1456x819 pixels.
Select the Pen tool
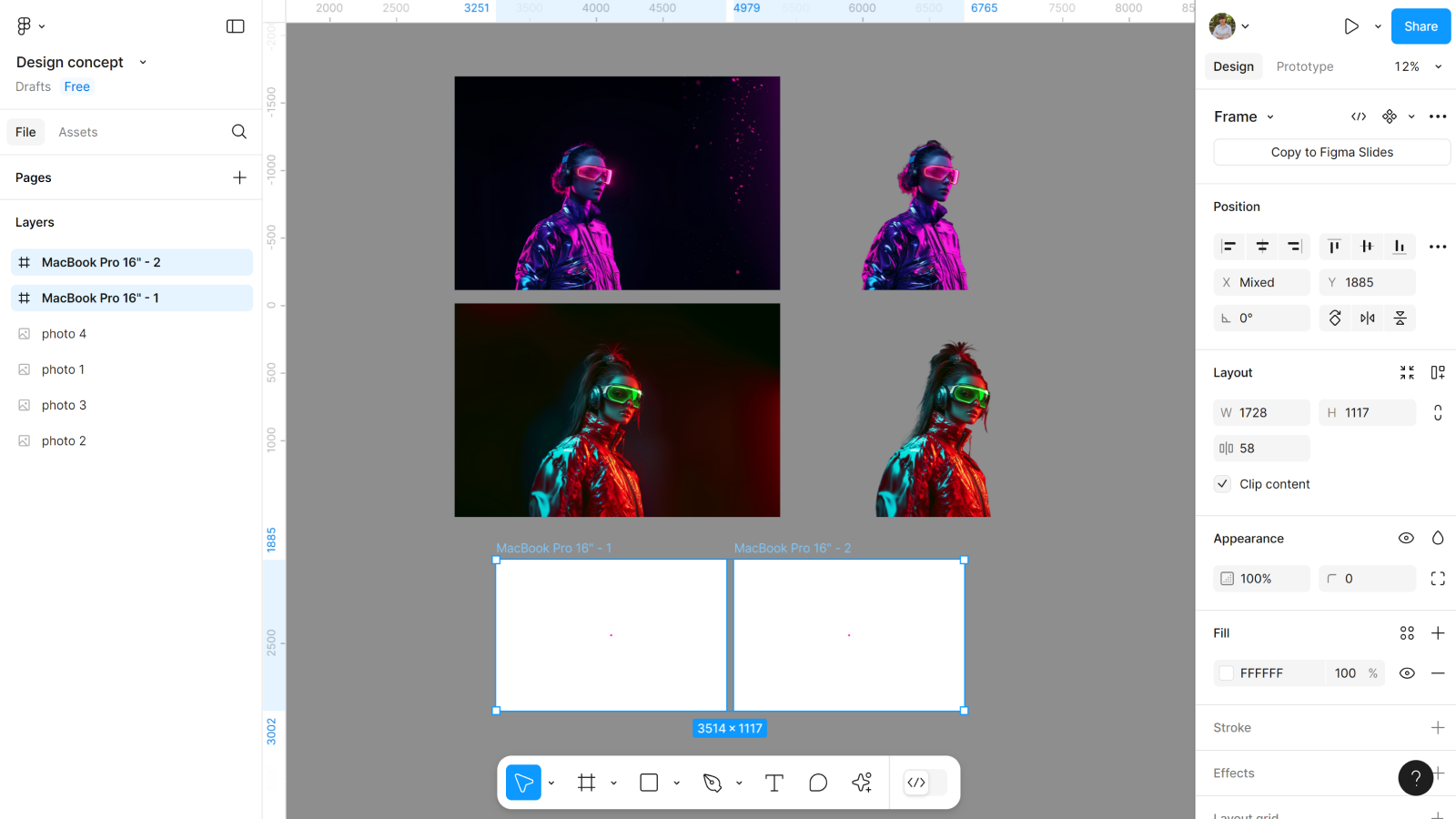coord(713,783)
